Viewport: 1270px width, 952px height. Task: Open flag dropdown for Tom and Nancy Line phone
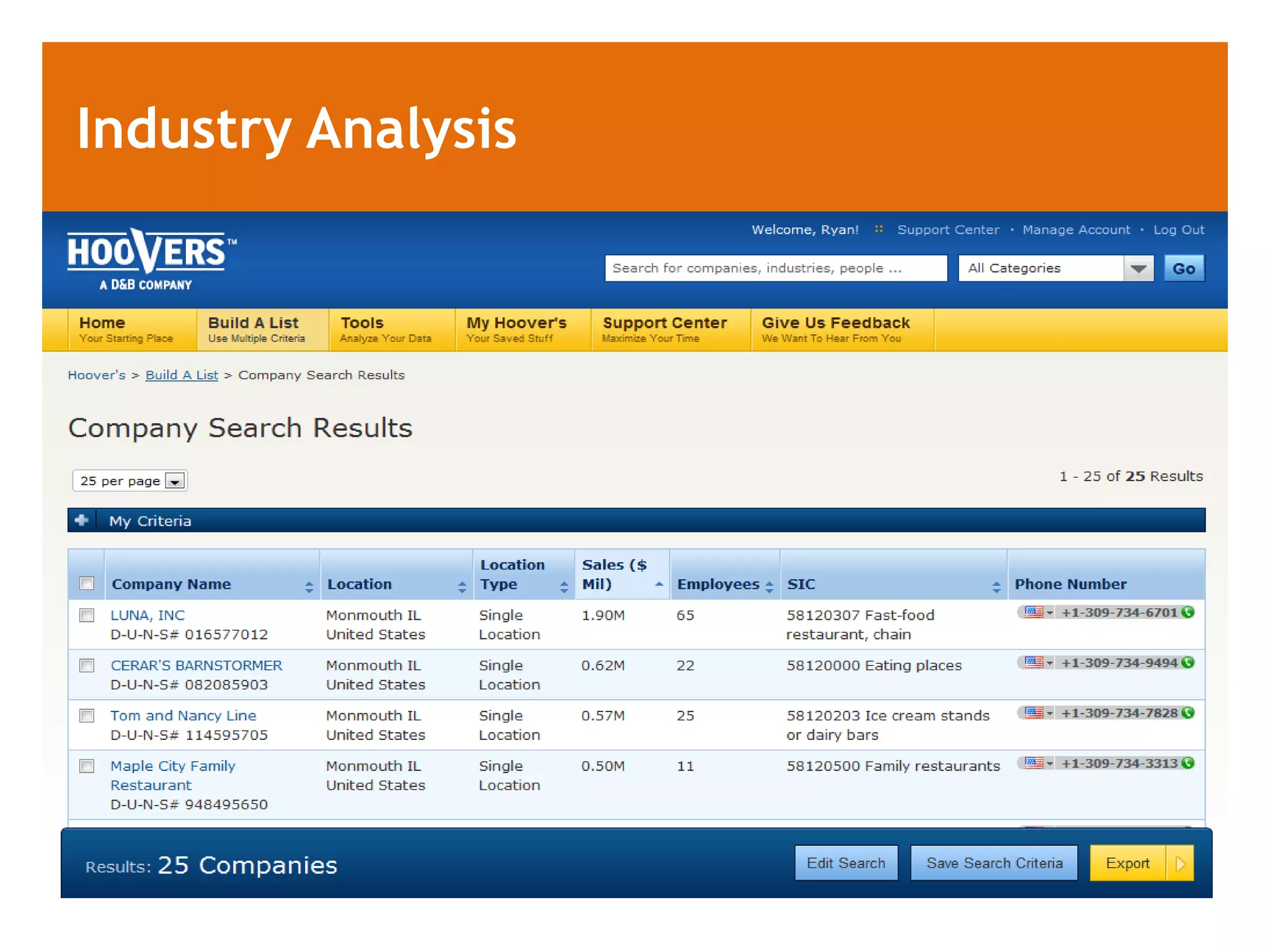pos(1038,713)
